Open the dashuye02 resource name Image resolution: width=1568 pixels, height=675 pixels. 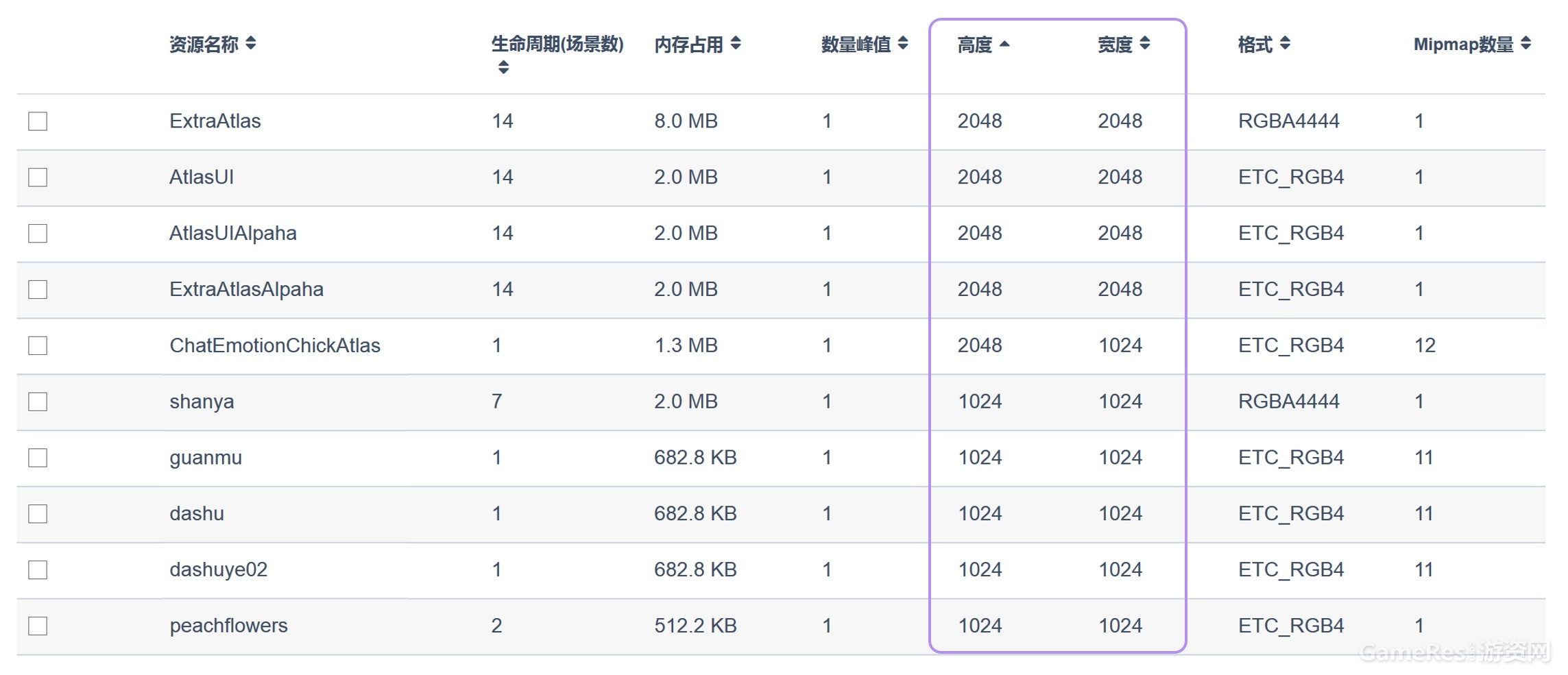tap(219, 570)
